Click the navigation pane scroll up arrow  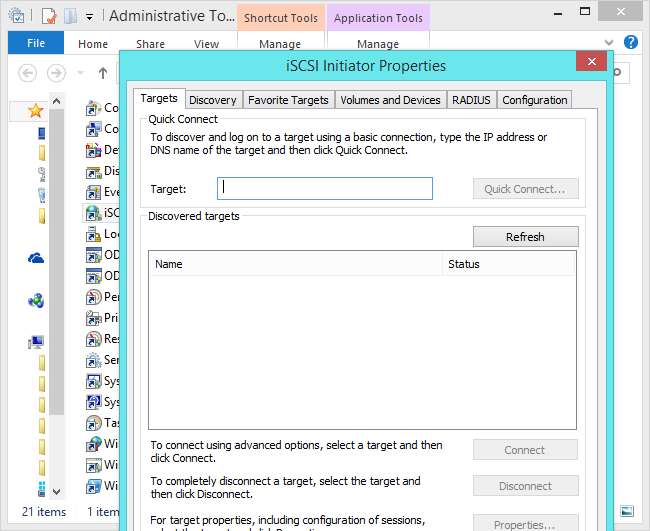56,101
